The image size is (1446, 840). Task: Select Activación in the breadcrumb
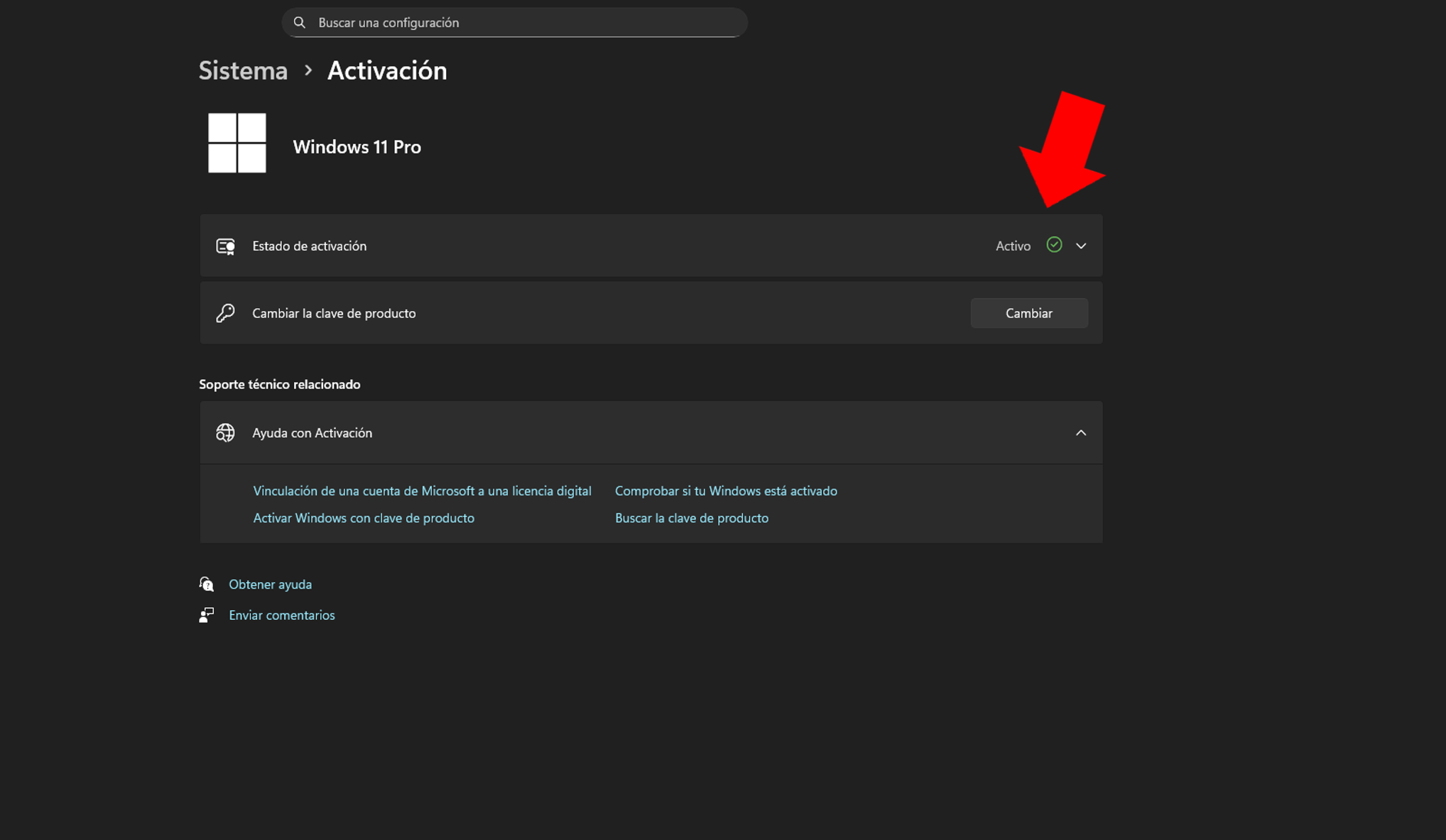point(387,70)
